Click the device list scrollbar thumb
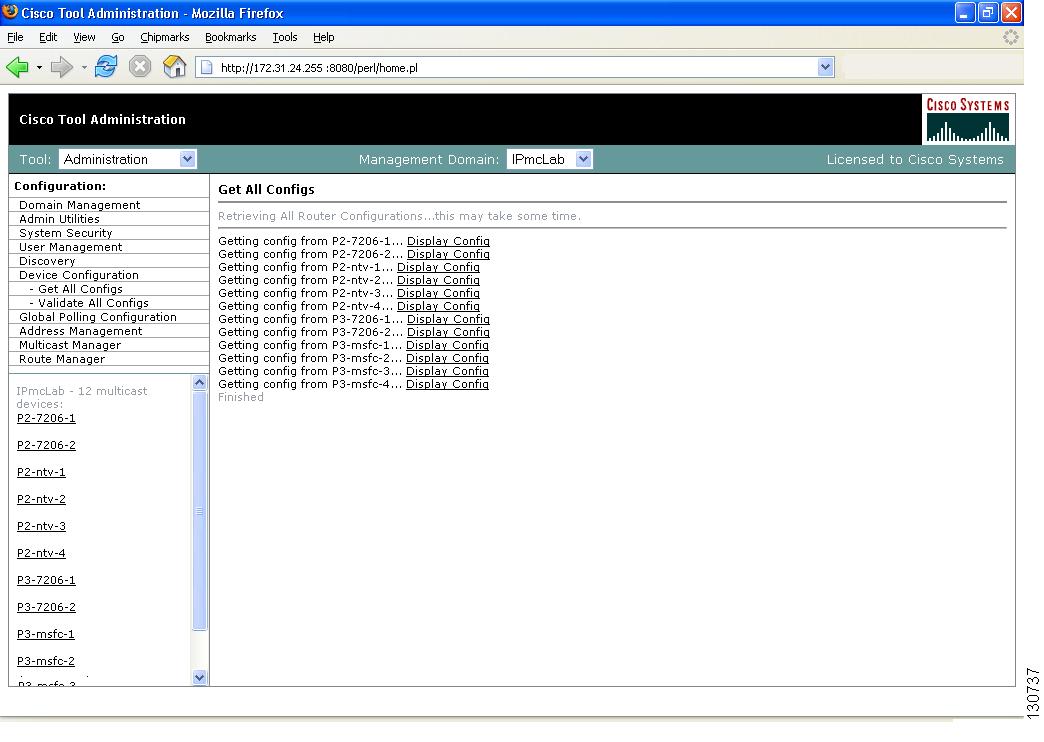The image size is (1044, 742). tap(199, 511)
